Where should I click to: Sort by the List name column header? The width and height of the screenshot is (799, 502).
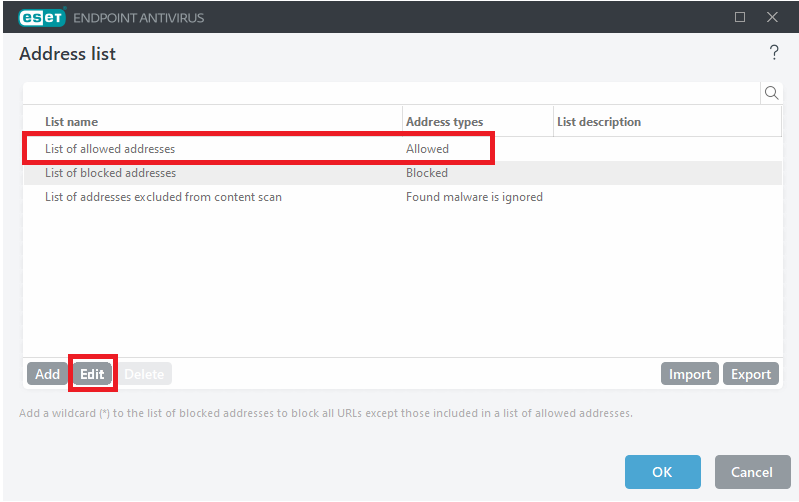point(212,122)
